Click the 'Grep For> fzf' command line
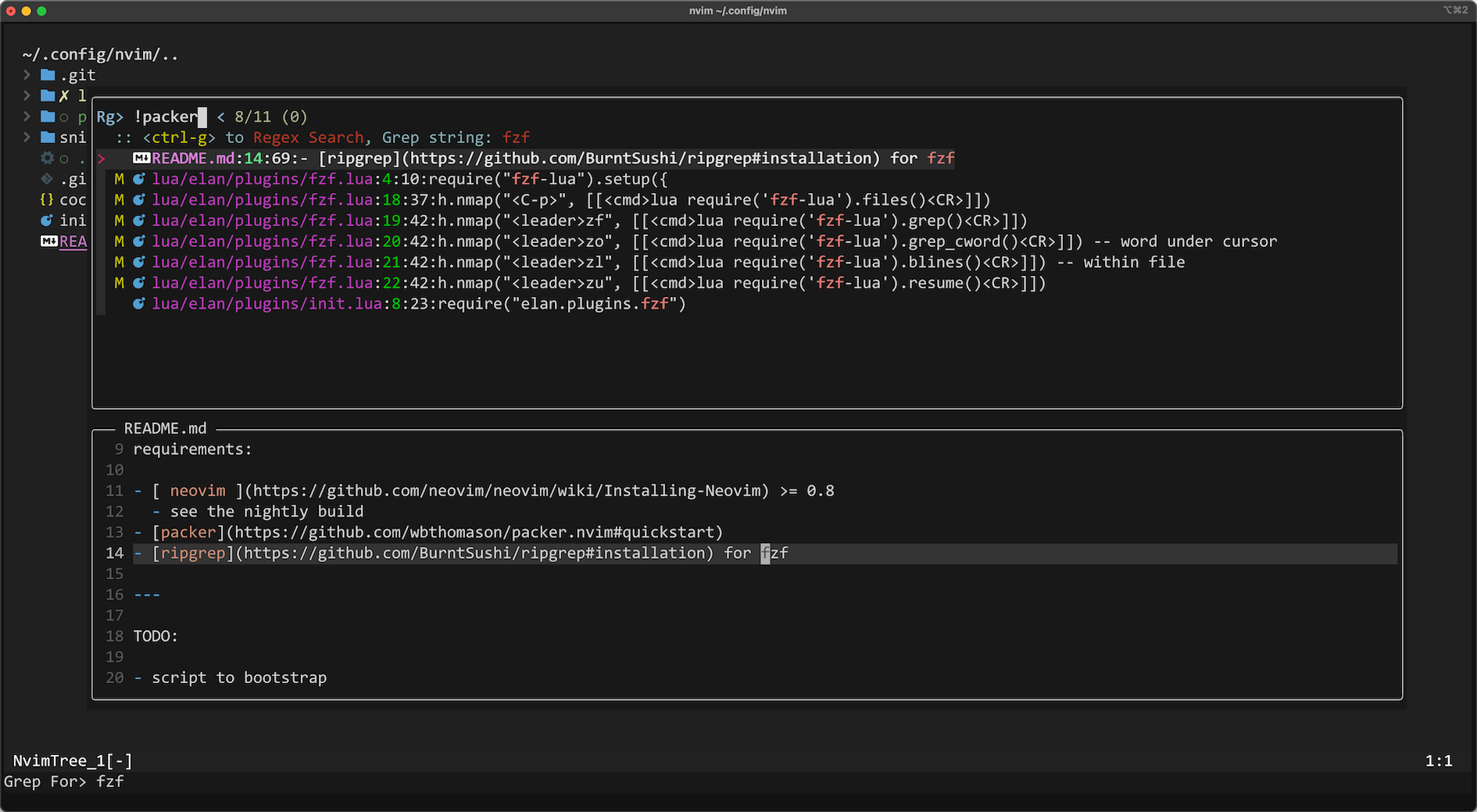The image size is (1477, 812). (x=64, y=782)
